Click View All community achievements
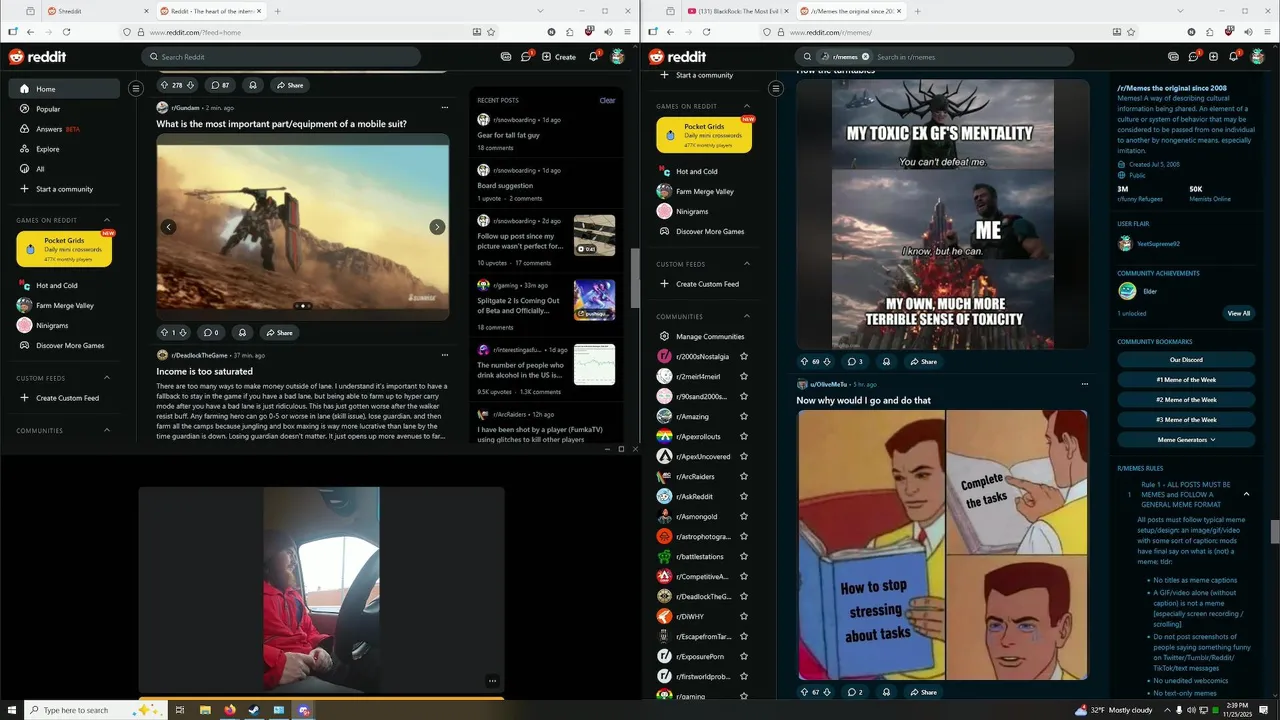The image size is (1280, 720). click(1239, 313)
